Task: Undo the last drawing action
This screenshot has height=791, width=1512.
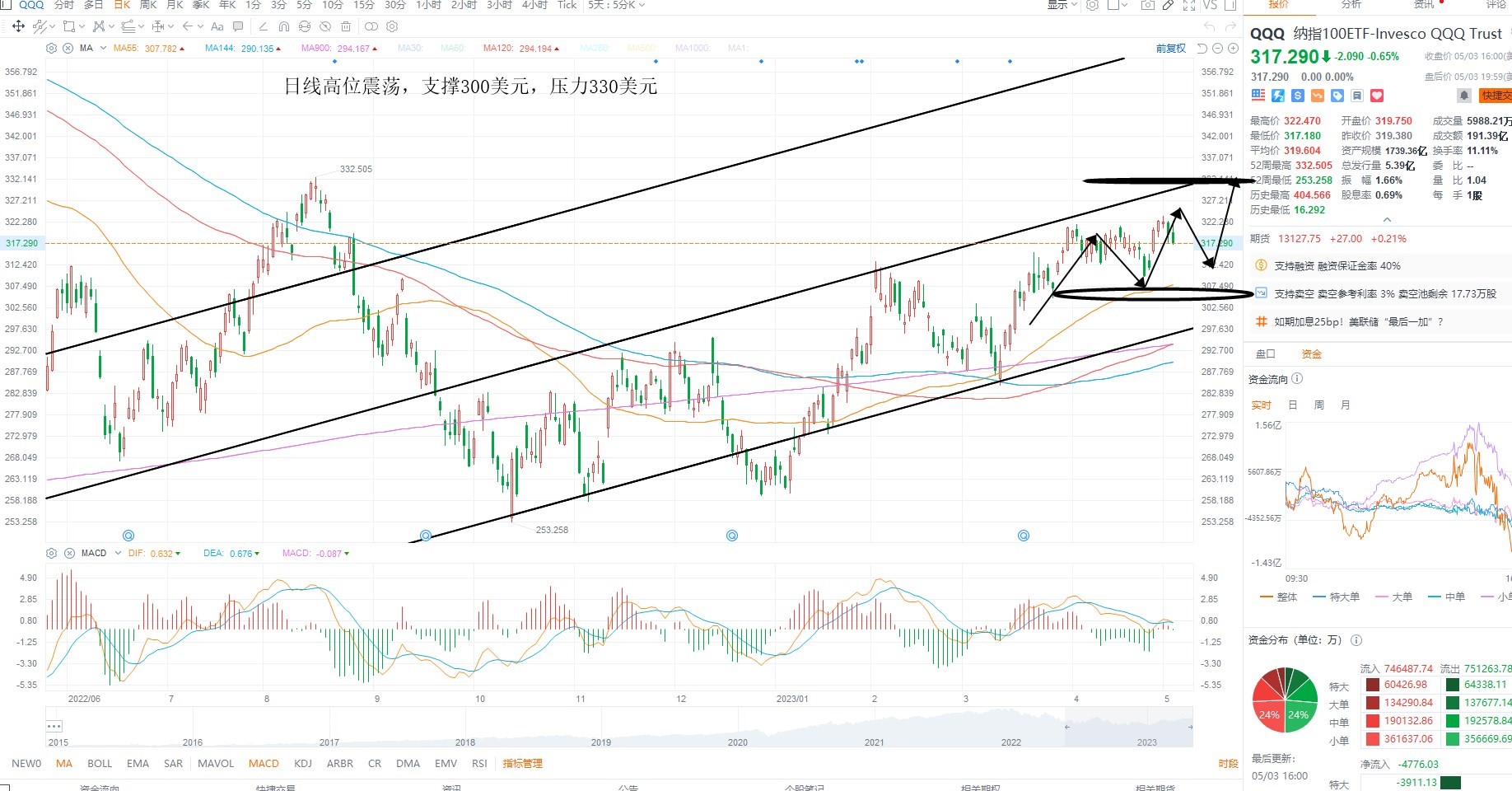Action: pyautogui.click(x=1210, y=26)
